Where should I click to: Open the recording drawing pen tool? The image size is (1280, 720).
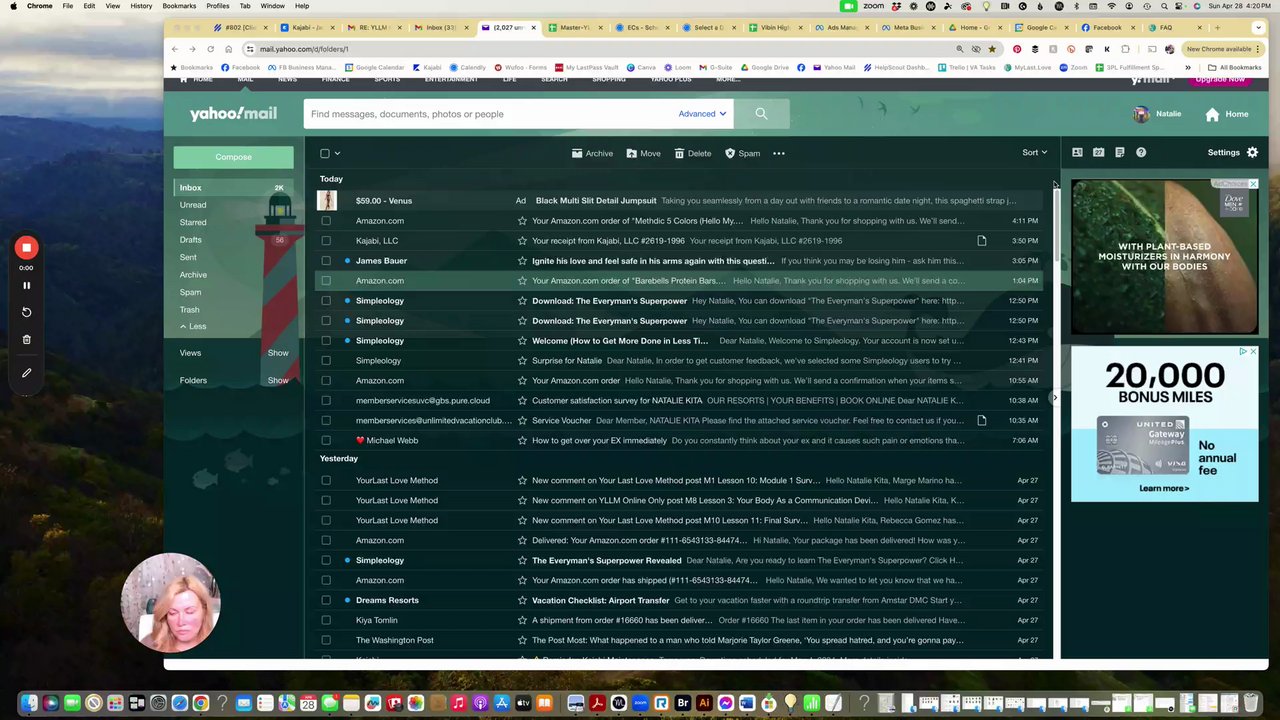coord(27,373)
